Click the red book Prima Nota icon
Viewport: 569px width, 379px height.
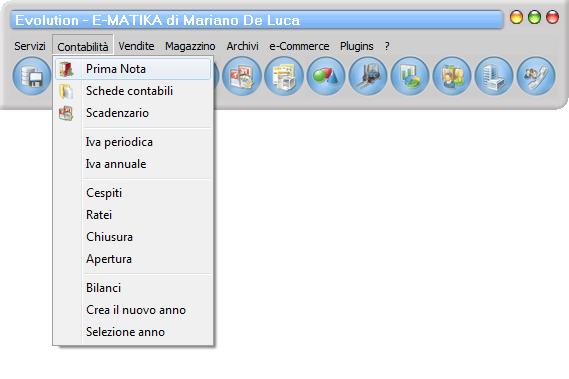(x=66, y=69)
